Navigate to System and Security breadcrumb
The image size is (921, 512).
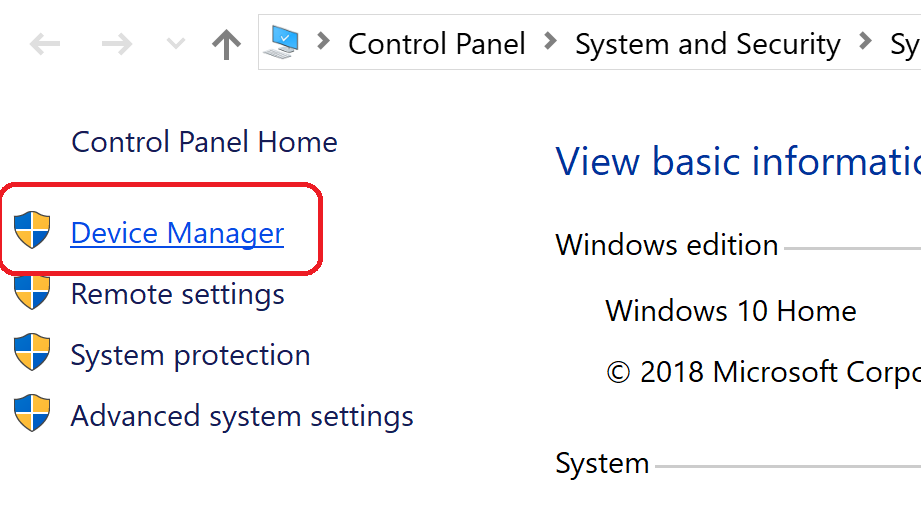[x=707, y=44]
